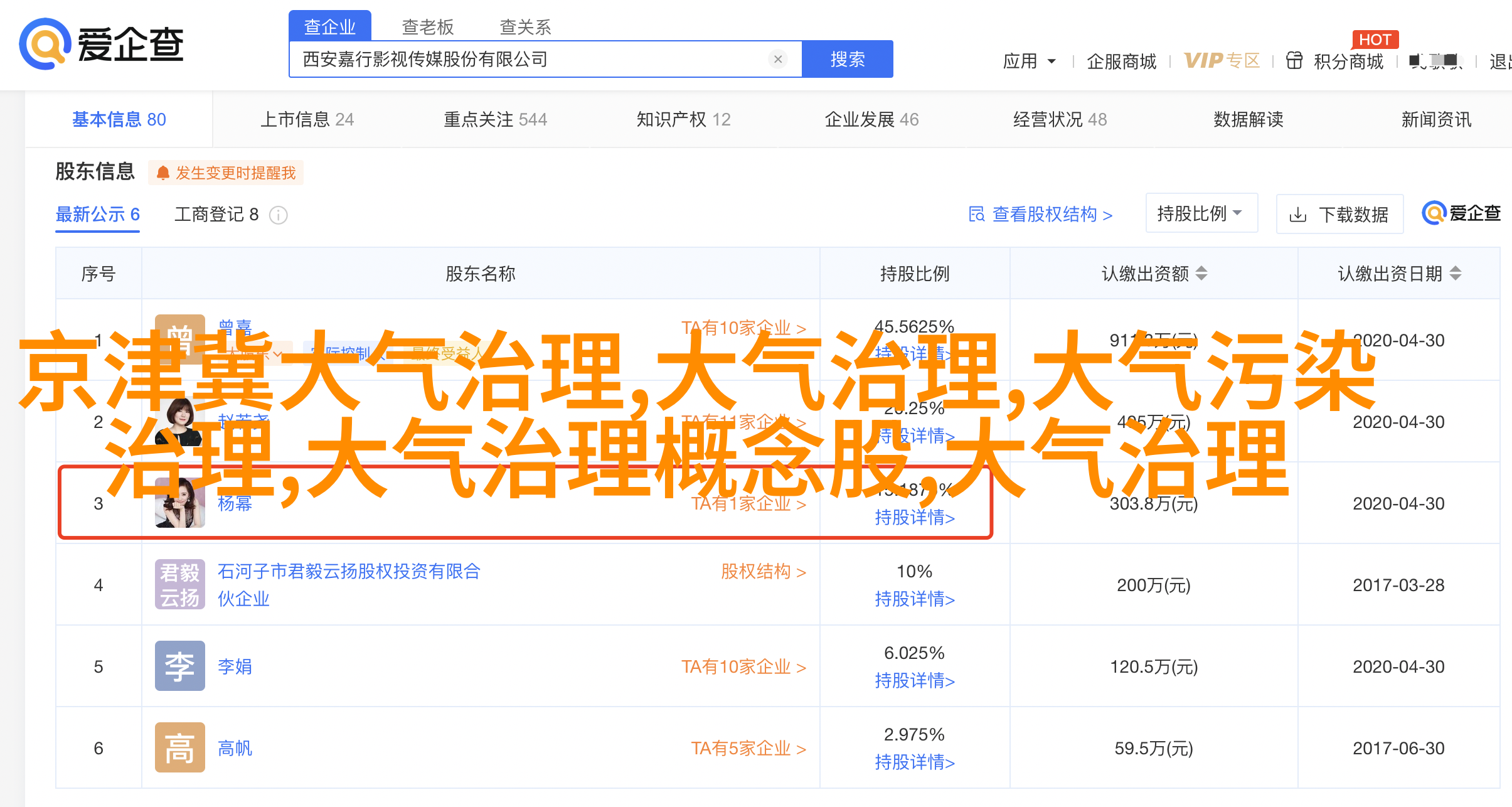Open 积分商城 link
The width and height of the screenshot is (1512, 807).
1349,61
